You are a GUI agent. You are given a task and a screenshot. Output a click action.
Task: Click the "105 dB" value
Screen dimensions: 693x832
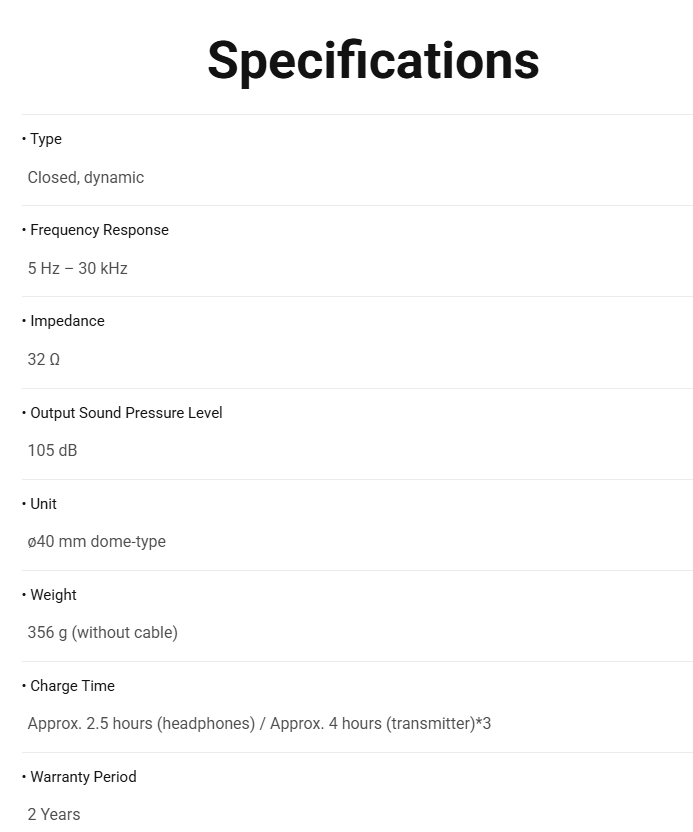(x=52, y=450)
